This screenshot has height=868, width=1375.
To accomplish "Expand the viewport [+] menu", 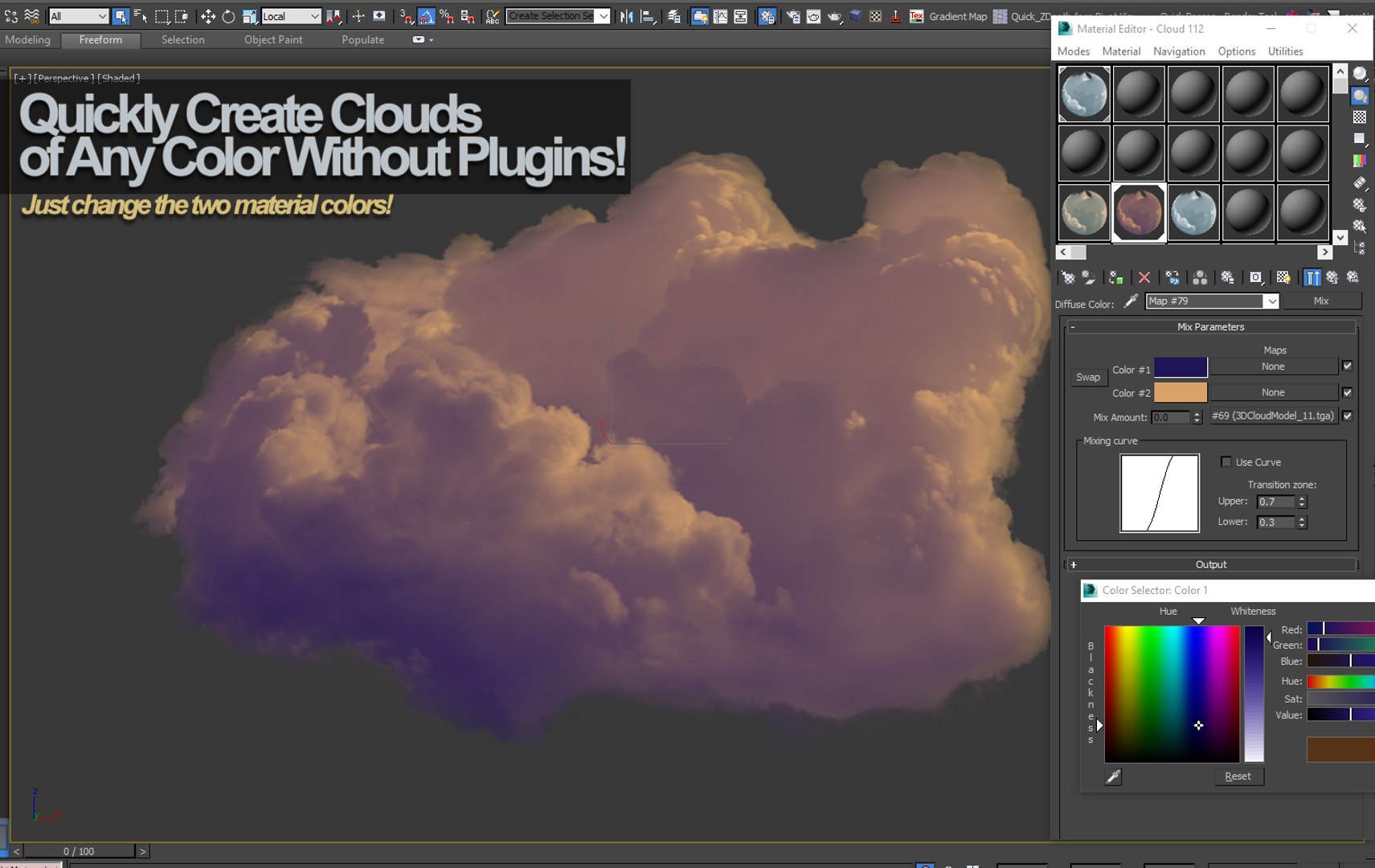I will 23,78.
